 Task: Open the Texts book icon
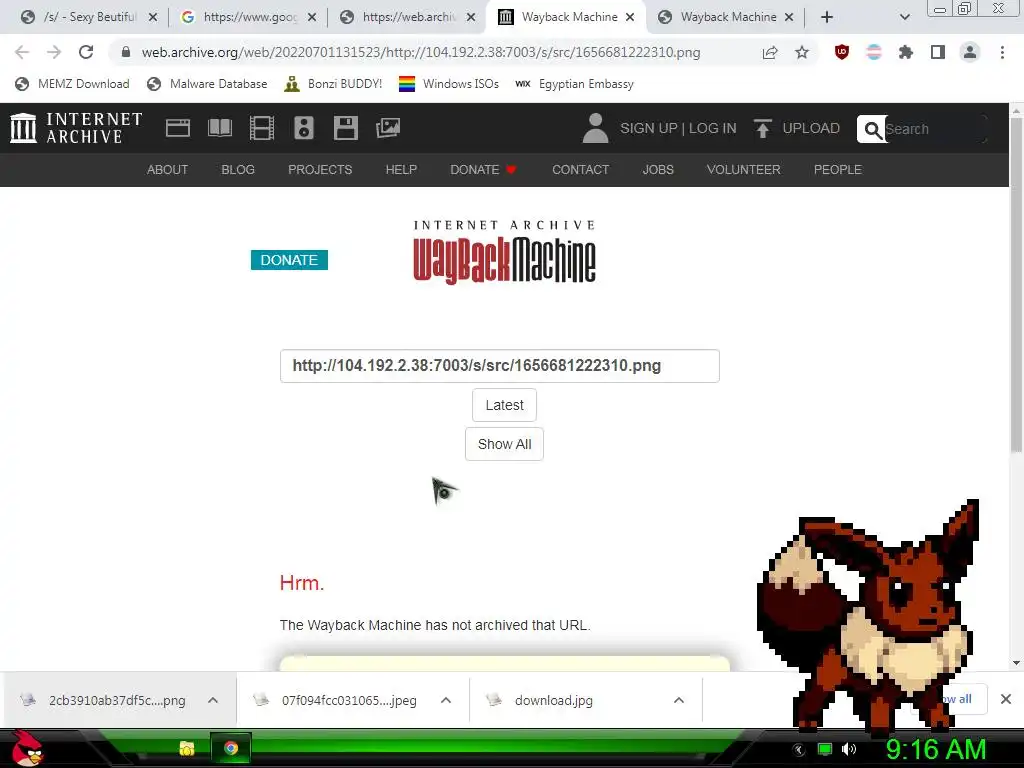pyautogui.click(x=219, y=128)
